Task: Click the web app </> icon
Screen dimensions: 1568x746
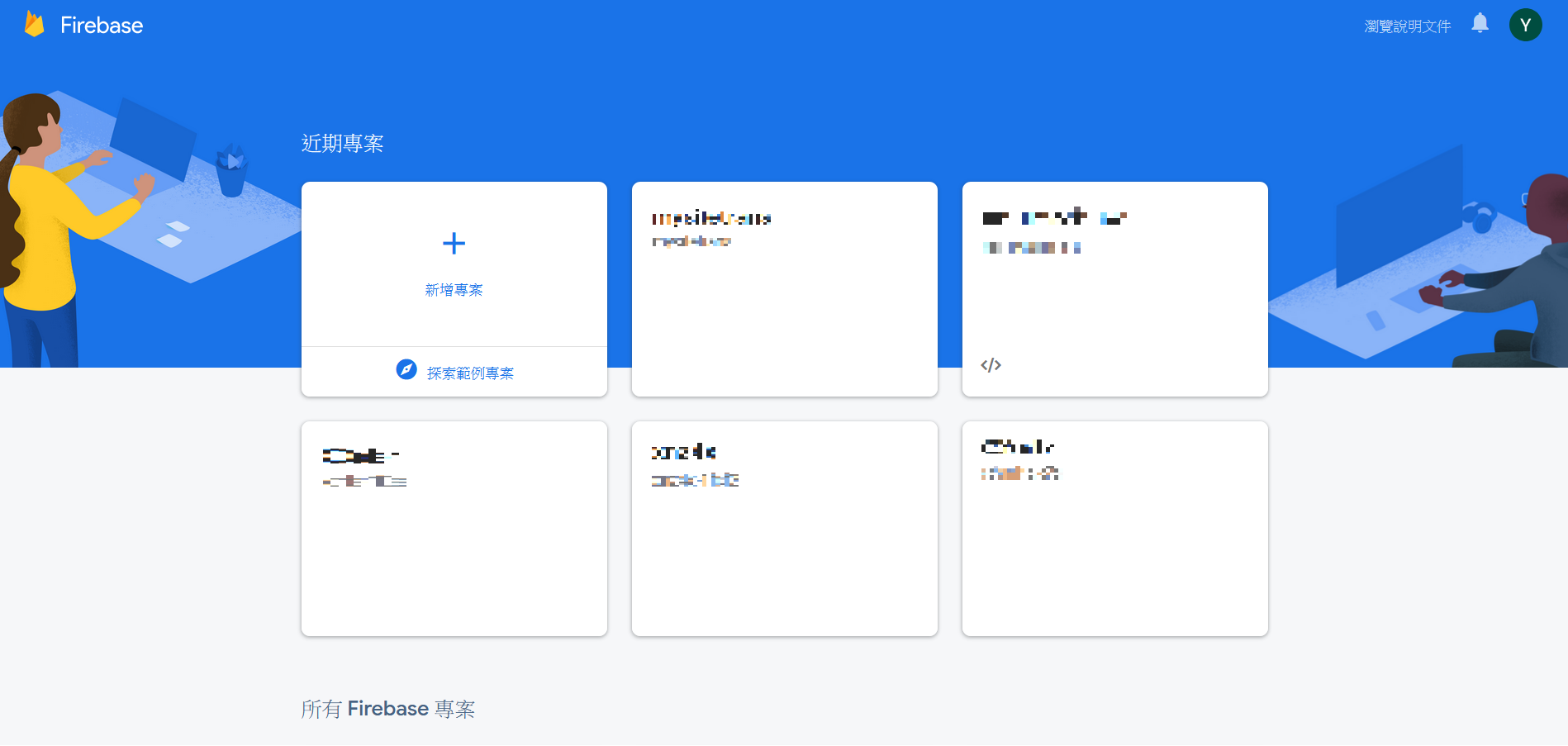Action: tap(991, 365)
